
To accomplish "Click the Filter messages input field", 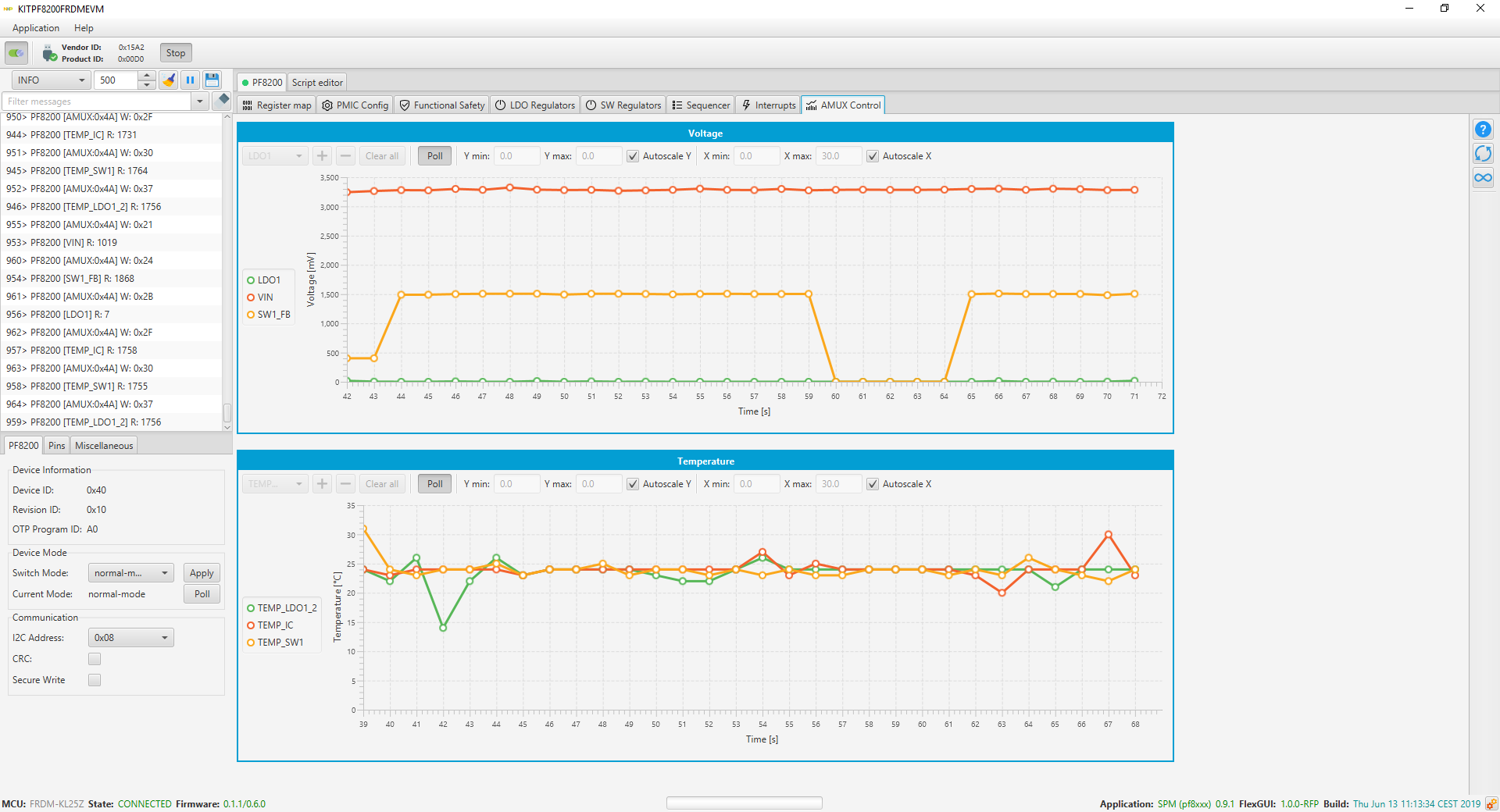I will (x=96, y=101).
